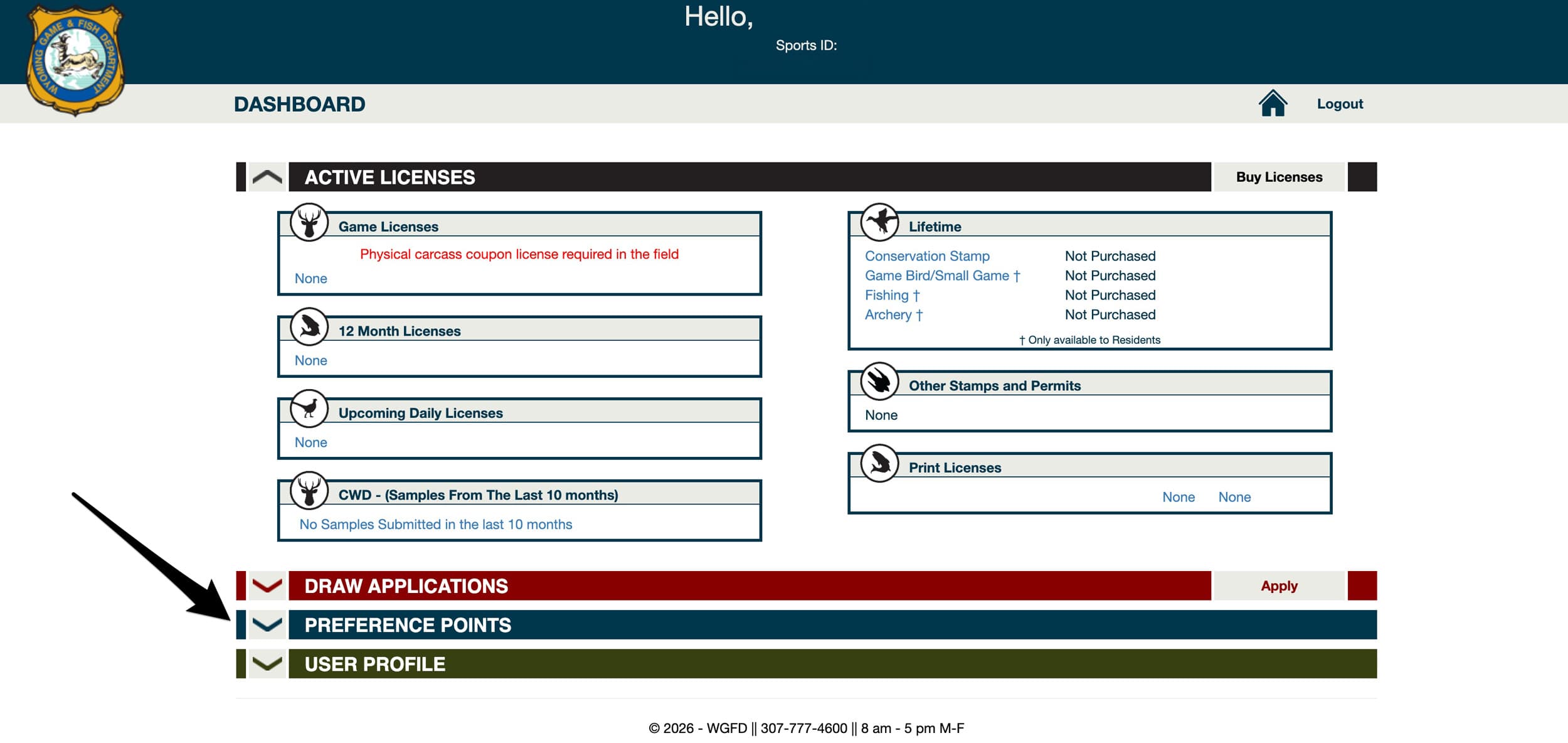This screenshot has height=743, width=1568.
Task: Click the USER PROFILE header bar
Action: pyautogui.click(x=832, y=663)
